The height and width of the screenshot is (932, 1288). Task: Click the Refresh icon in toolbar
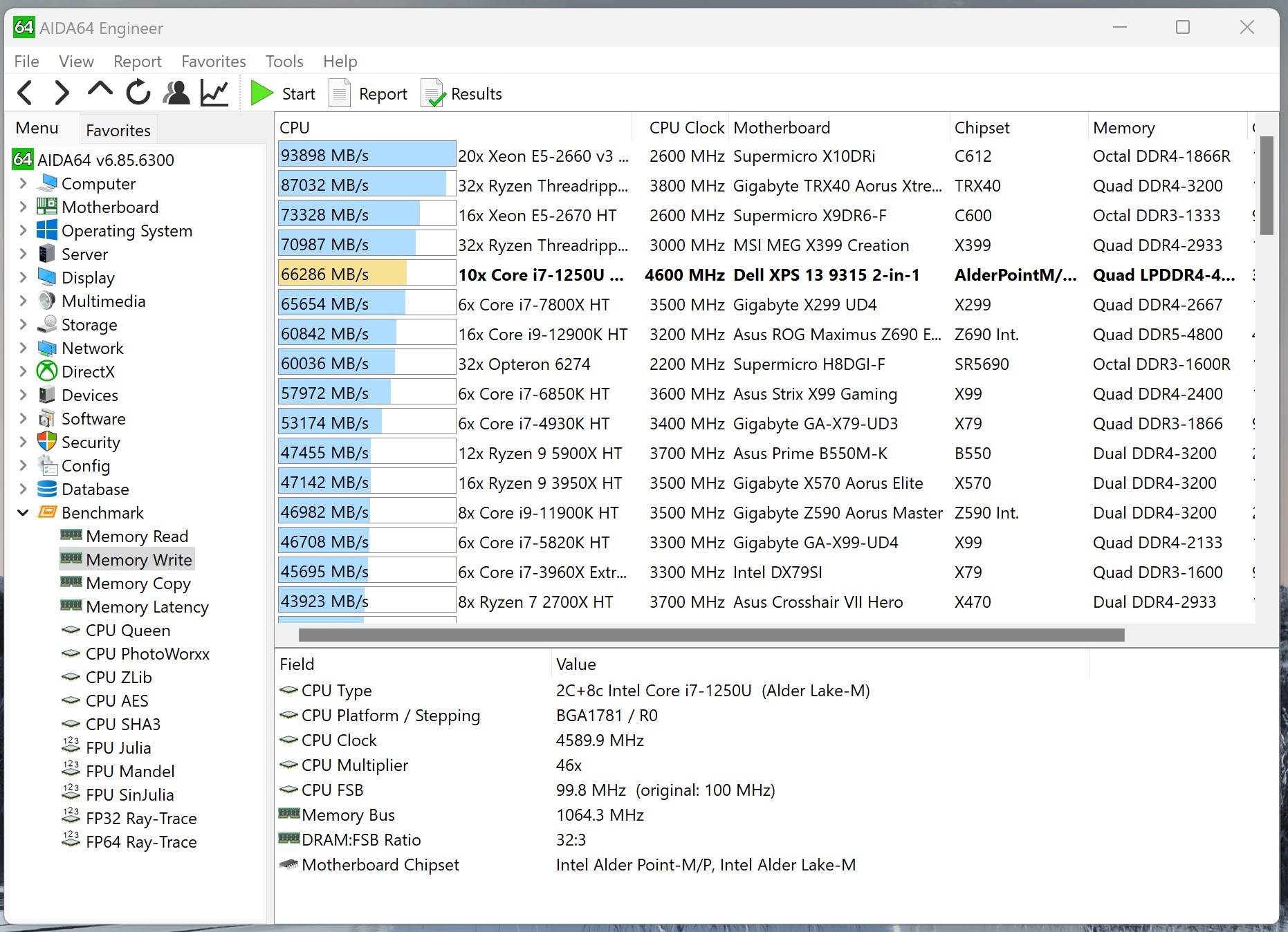[x=138, y=92]
